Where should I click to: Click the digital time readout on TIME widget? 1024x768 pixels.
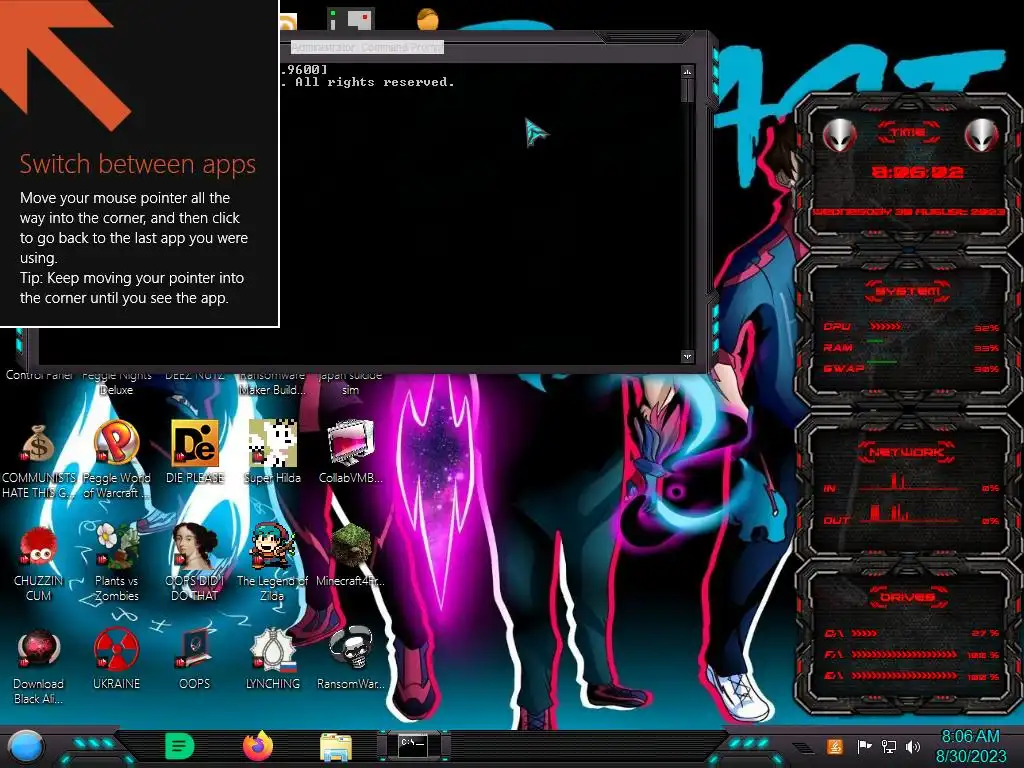pos(917,172)
